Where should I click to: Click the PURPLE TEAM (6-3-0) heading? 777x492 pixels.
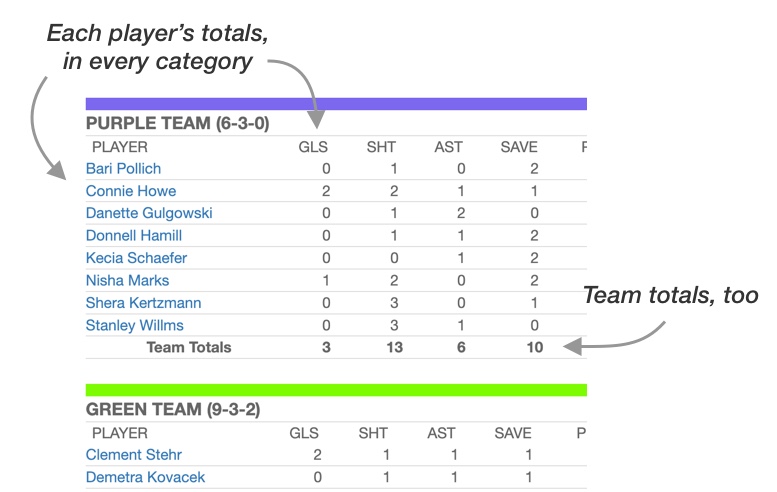tap(177, 124)
